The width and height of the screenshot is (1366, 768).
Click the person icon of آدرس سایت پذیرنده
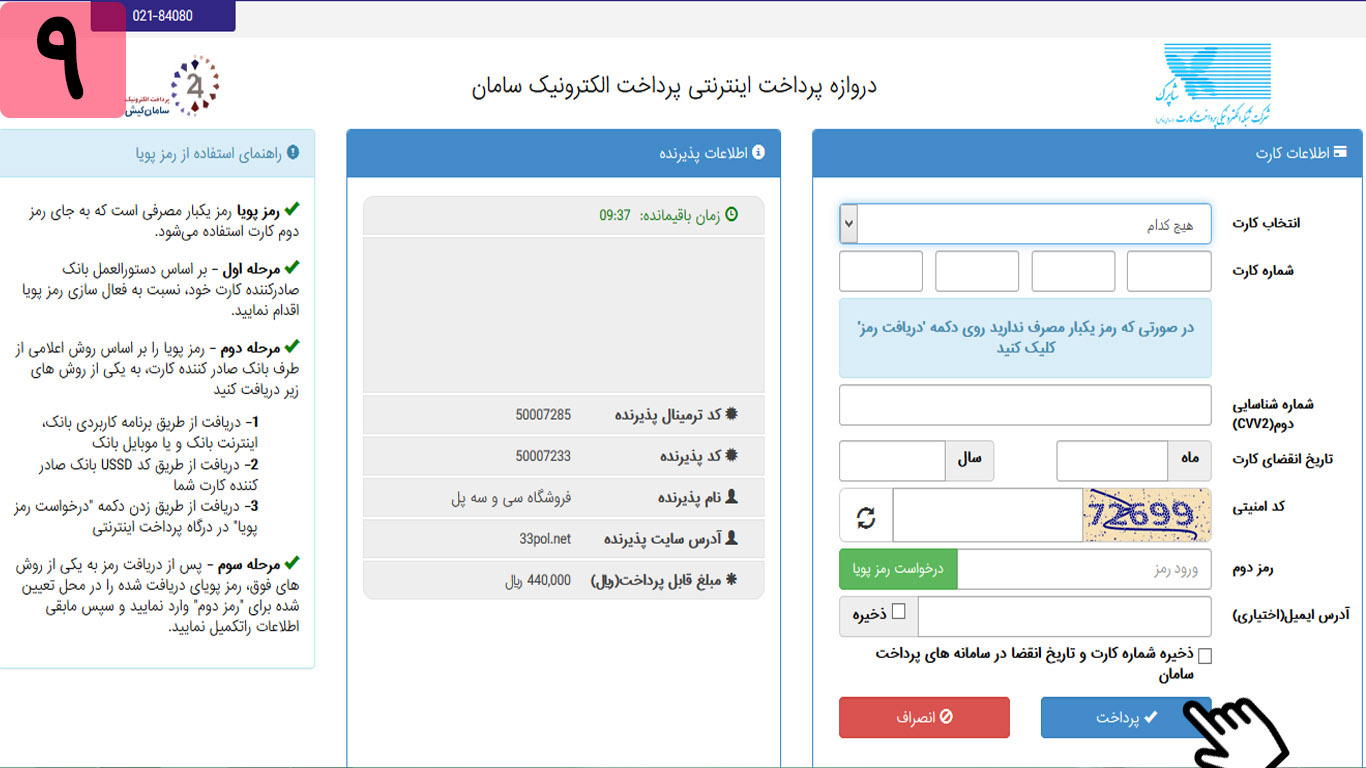pyautogui.click(x=731, y=538)
